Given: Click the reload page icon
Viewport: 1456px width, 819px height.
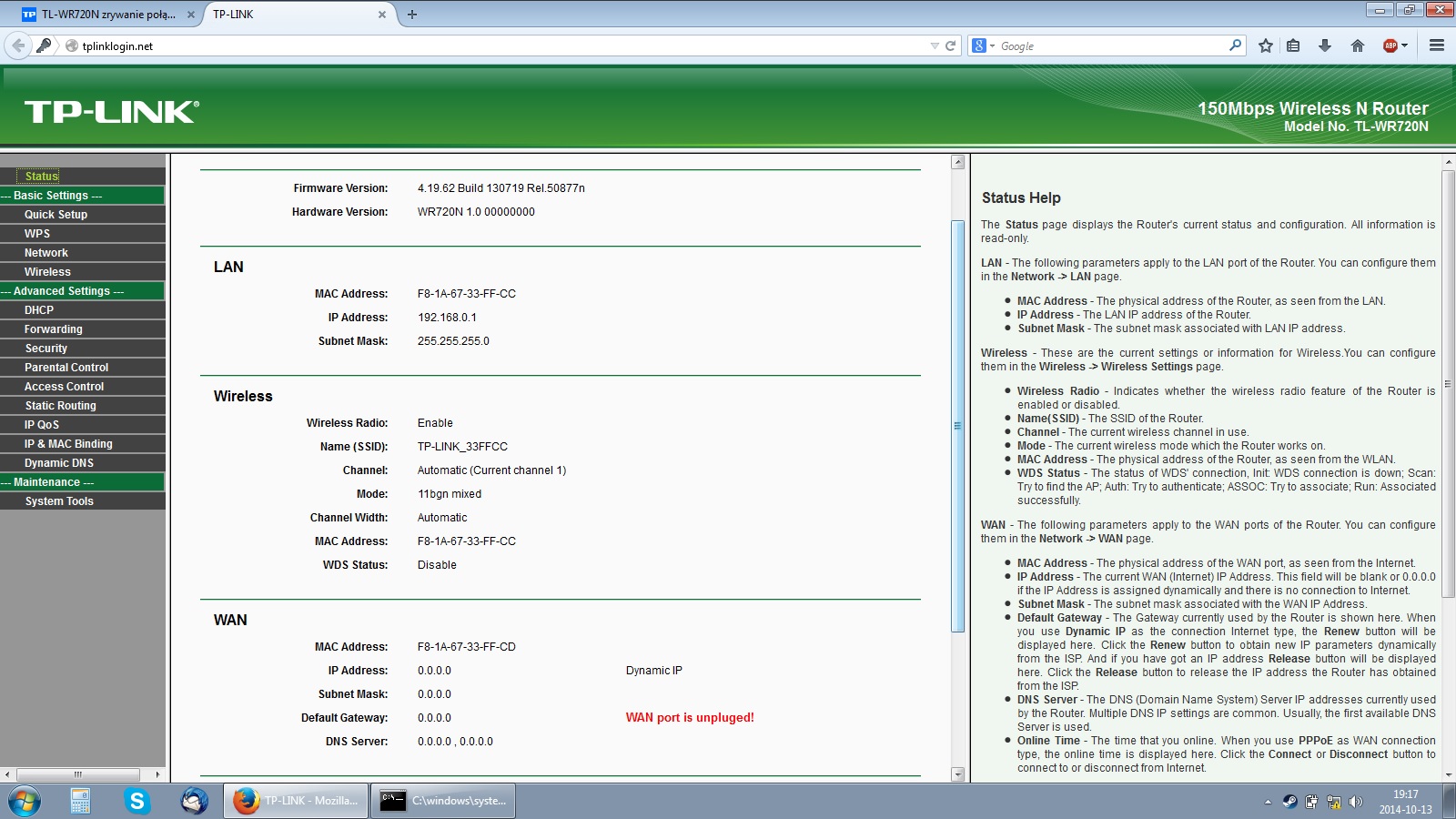Looking at the screenshot, I should point(951,45).
